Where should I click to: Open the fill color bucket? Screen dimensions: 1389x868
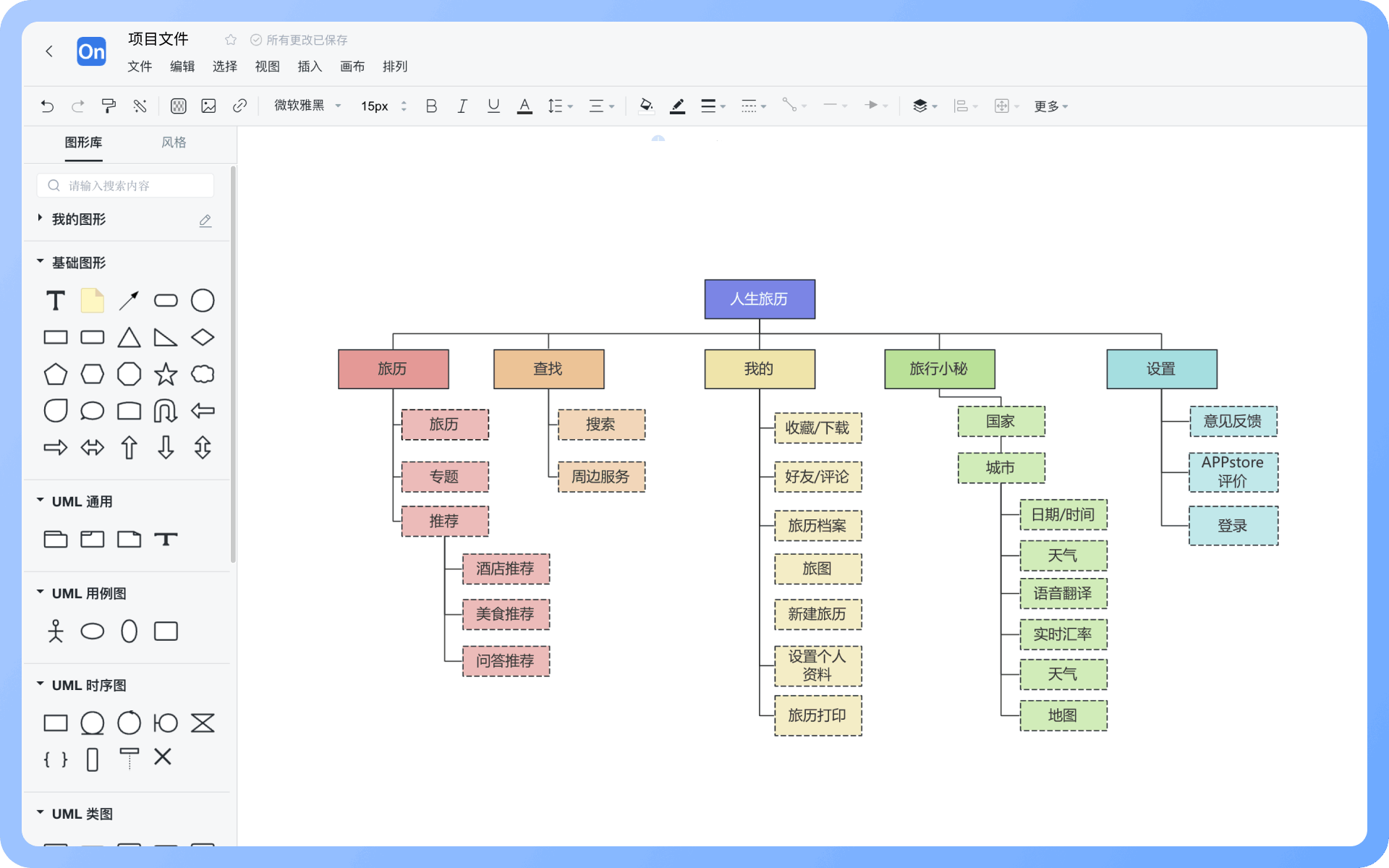[646, 106]
